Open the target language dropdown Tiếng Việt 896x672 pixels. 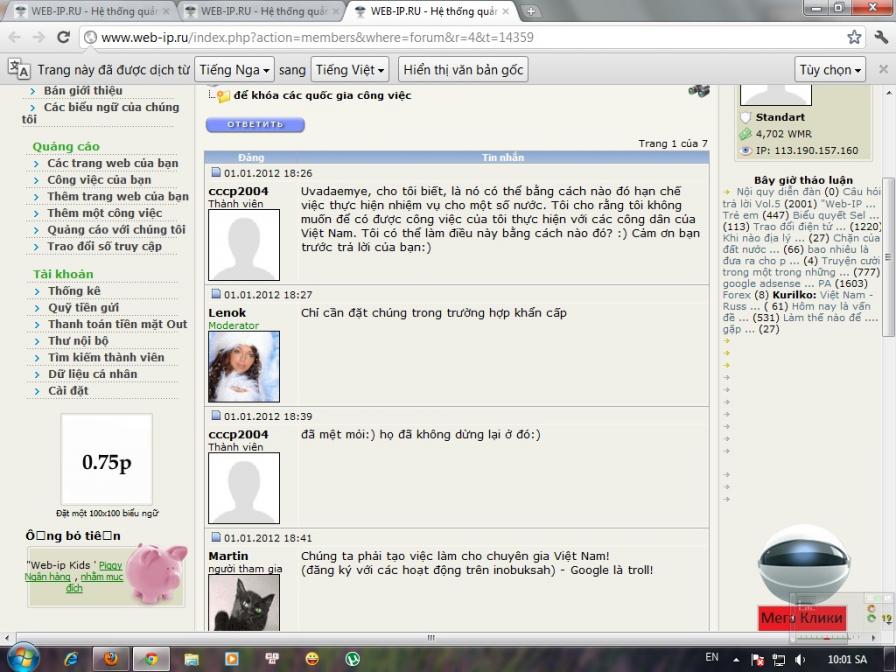(349, 70)
